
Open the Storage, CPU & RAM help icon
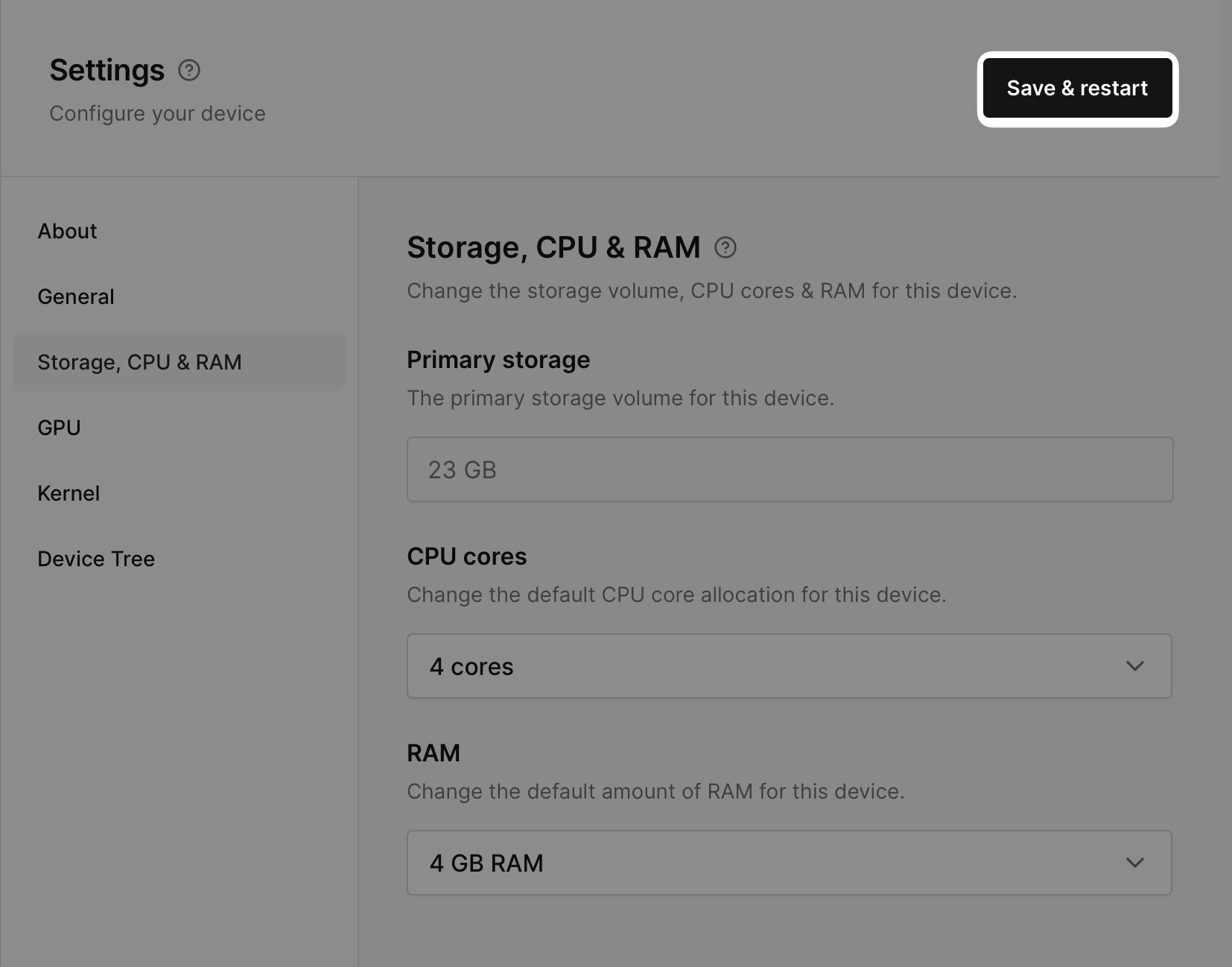click(x=726, y=247)
